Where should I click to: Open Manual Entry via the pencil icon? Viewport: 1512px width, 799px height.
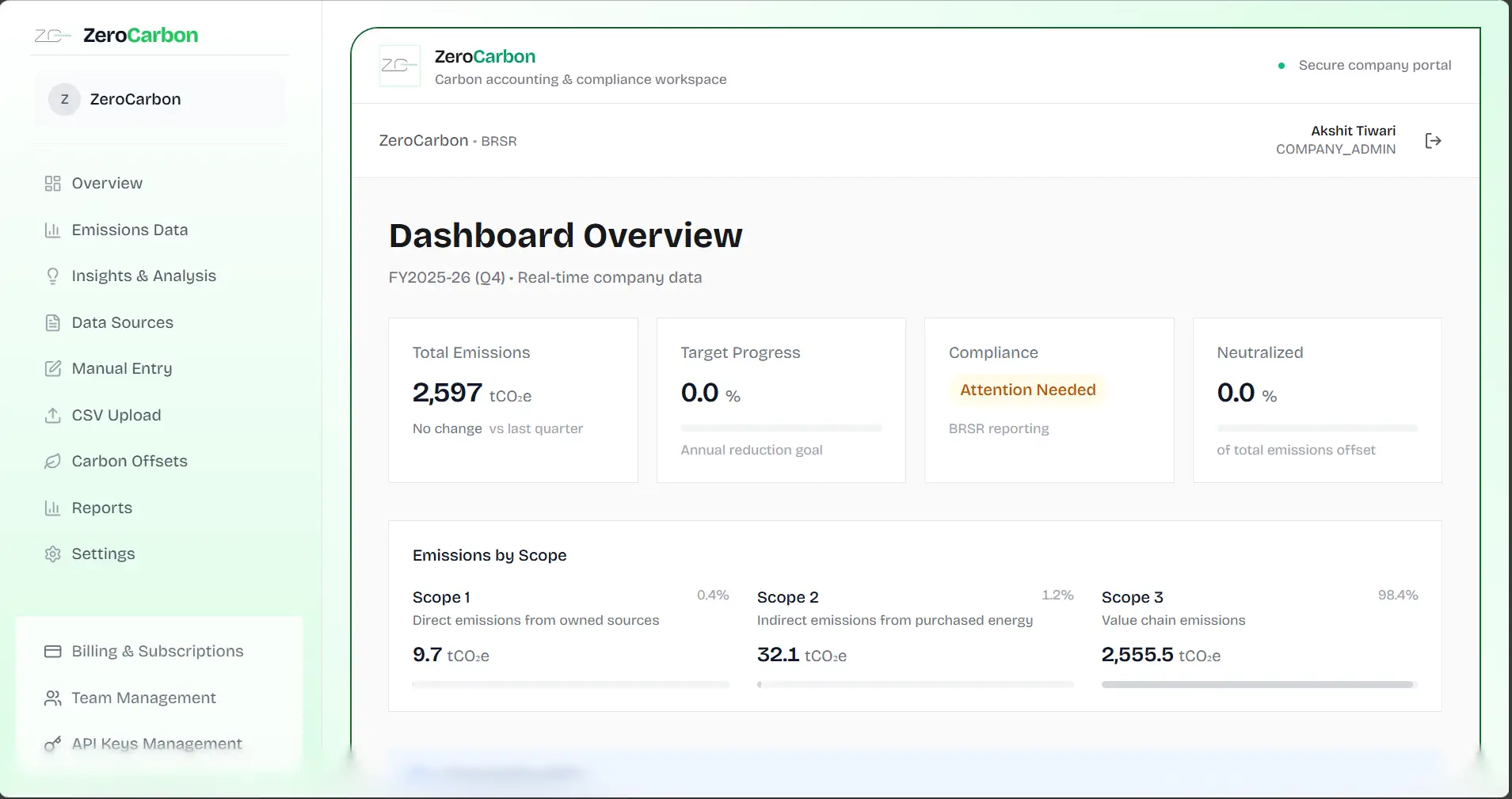pos(52,368)
